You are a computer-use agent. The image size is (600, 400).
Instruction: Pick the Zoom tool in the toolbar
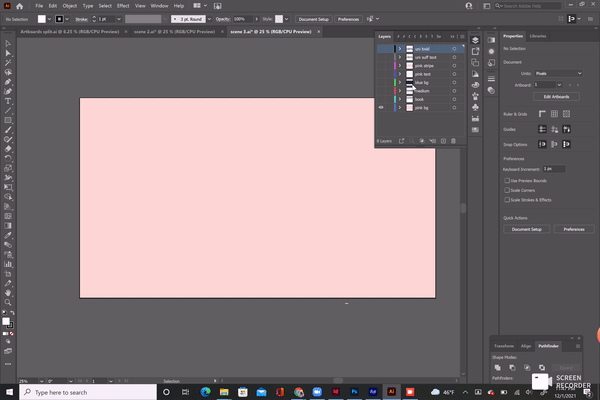[x=8, y=301]
